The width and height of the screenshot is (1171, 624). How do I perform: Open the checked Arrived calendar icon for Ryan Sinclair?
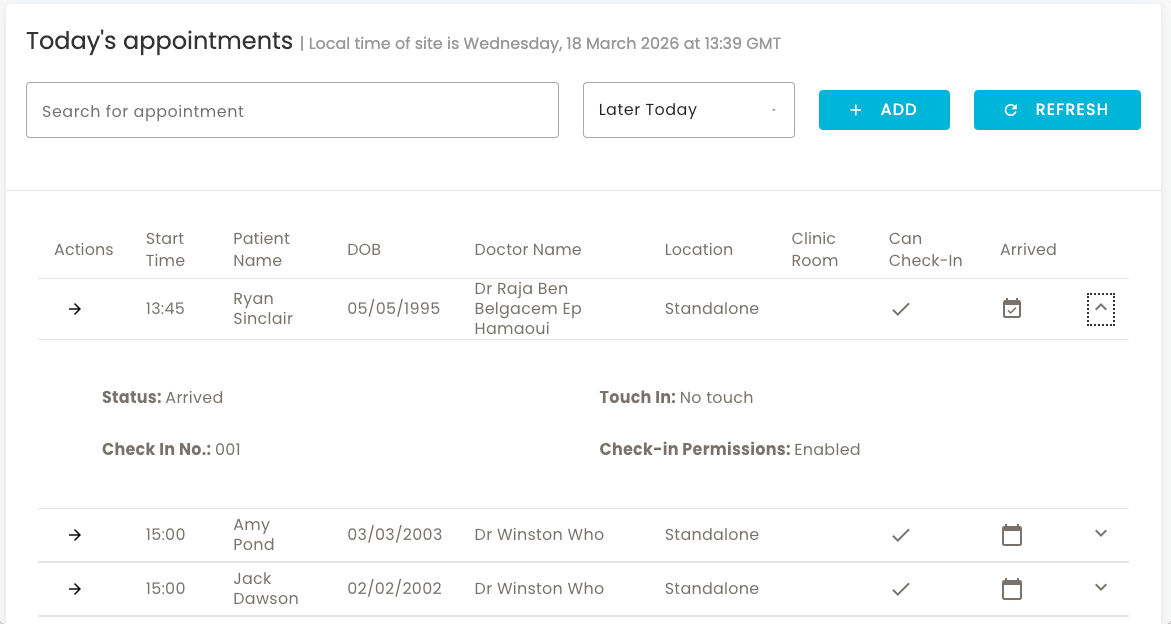1011,309
